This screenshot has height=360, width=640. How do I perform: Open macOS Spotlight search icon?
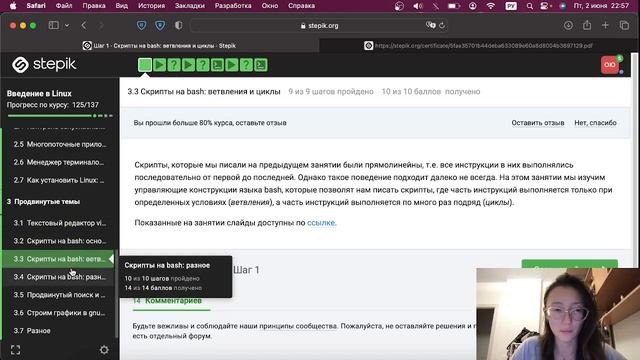[x=529, y=6]
